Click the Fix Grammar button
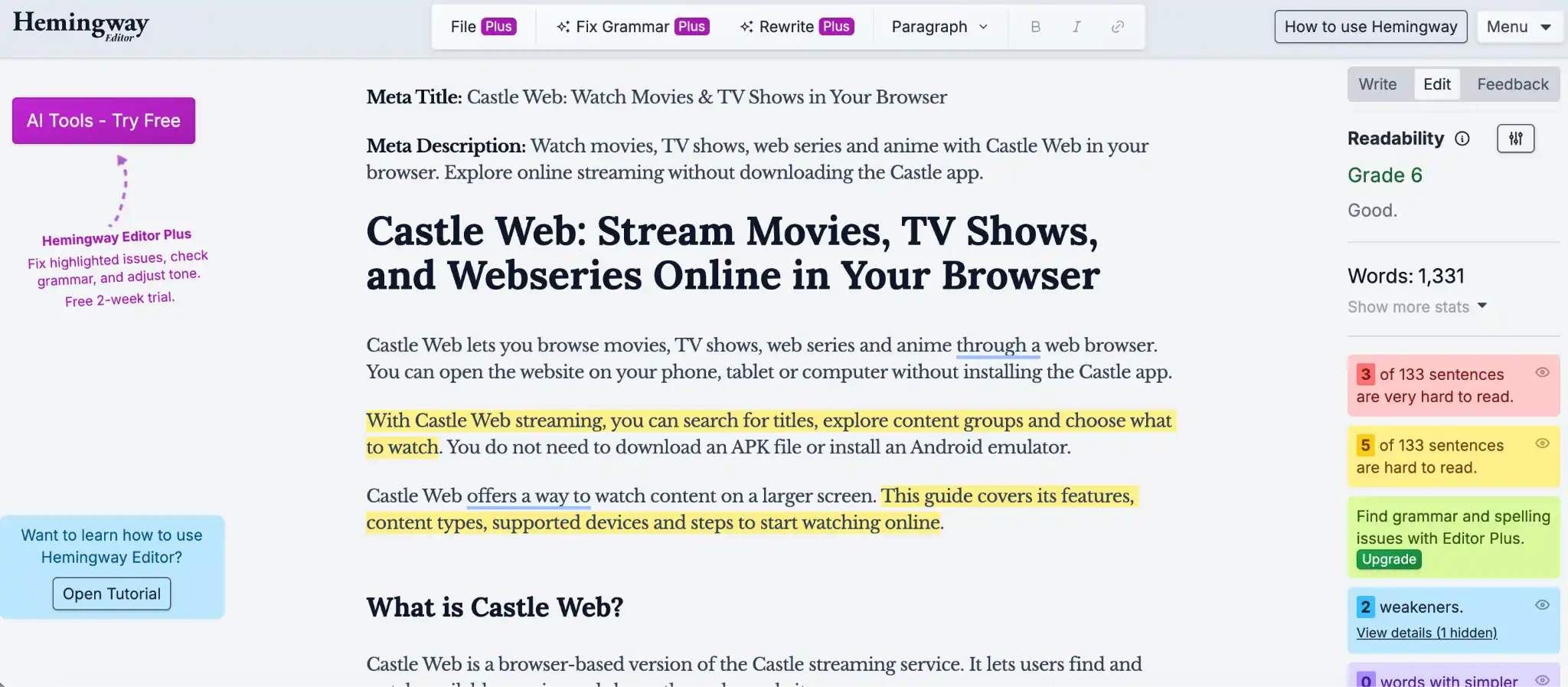 pyautogui.click(x=633, y=27)
